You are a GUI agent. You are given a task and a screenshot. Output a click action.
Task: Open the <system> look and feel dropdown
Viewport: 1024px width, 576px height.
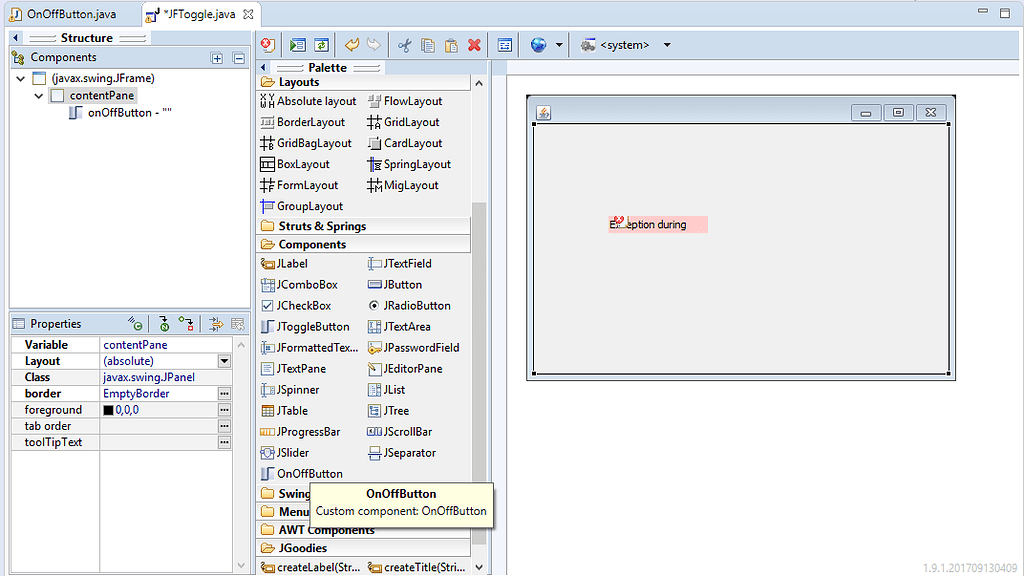click(665, 44)
